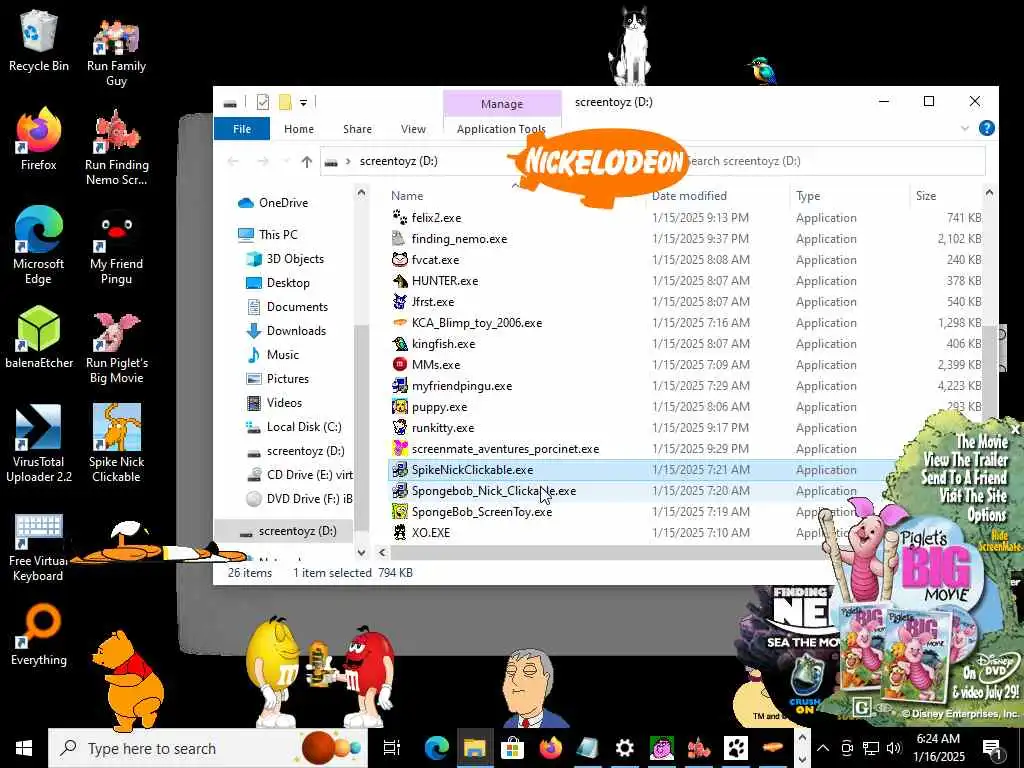
Task: Open Microsoft Edge desktop shortcut
Action: point(39,246)
